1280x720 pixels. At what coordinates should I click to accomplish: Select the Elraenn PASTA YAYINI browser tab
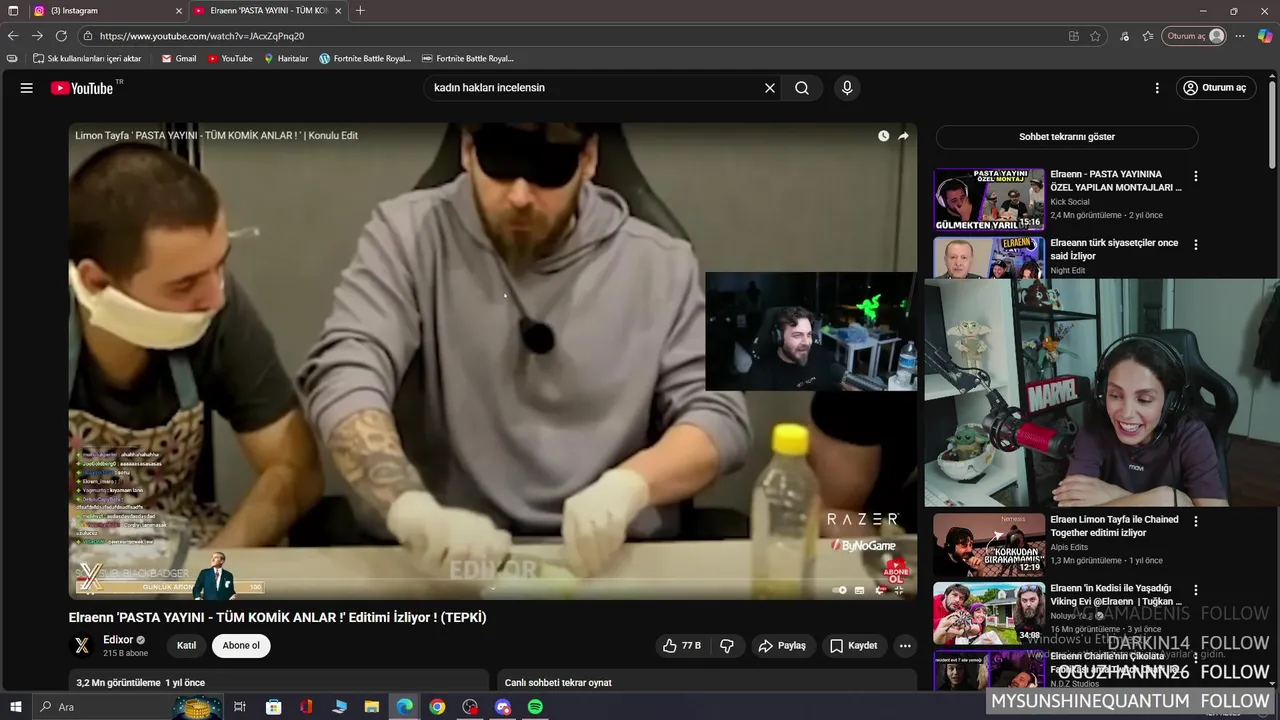pos(268,11)
